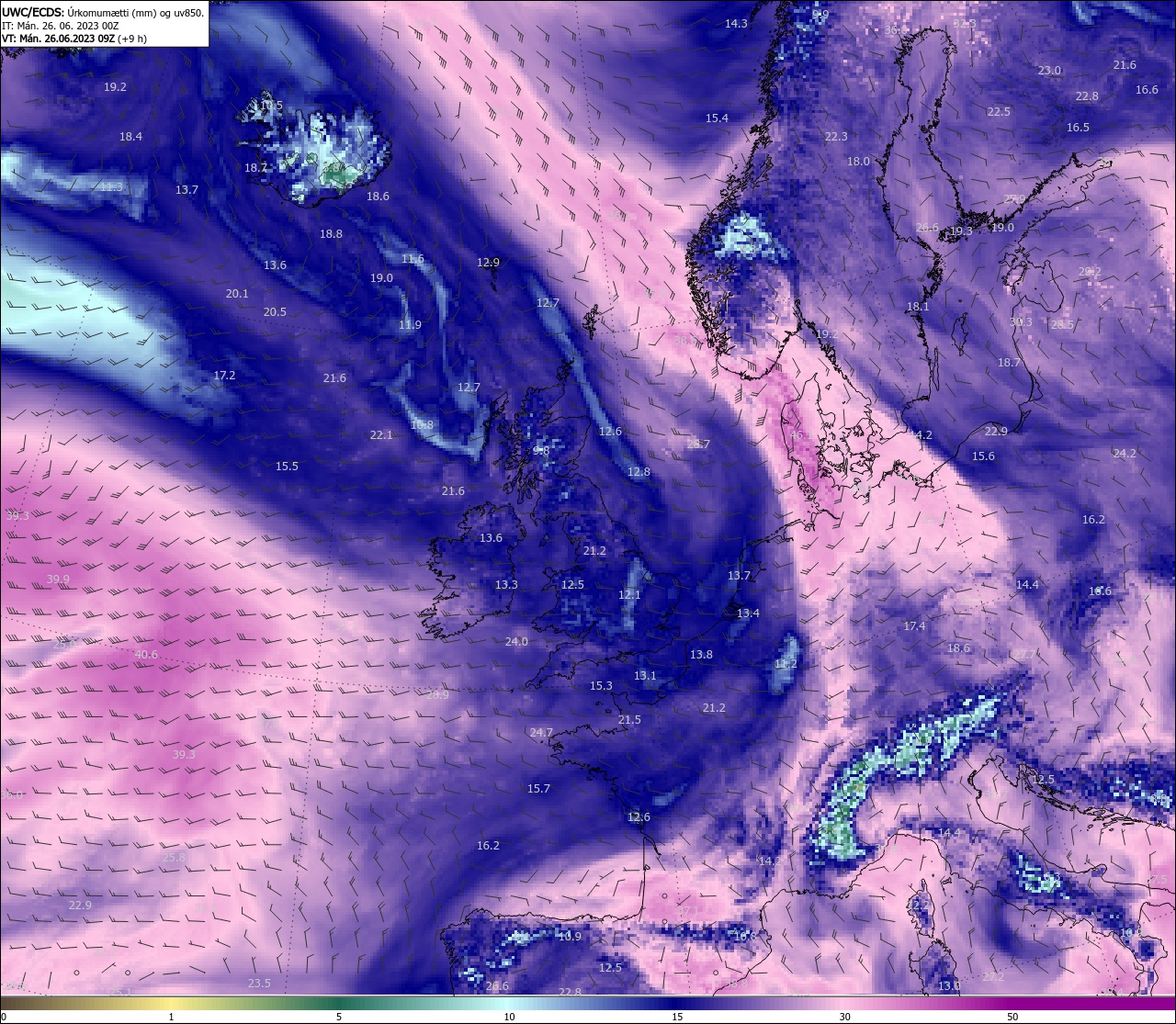The height and width of the screenshot is (1024, 1176).
Task: Click the value 20.1 on the map
Action: tap(237, 294)
